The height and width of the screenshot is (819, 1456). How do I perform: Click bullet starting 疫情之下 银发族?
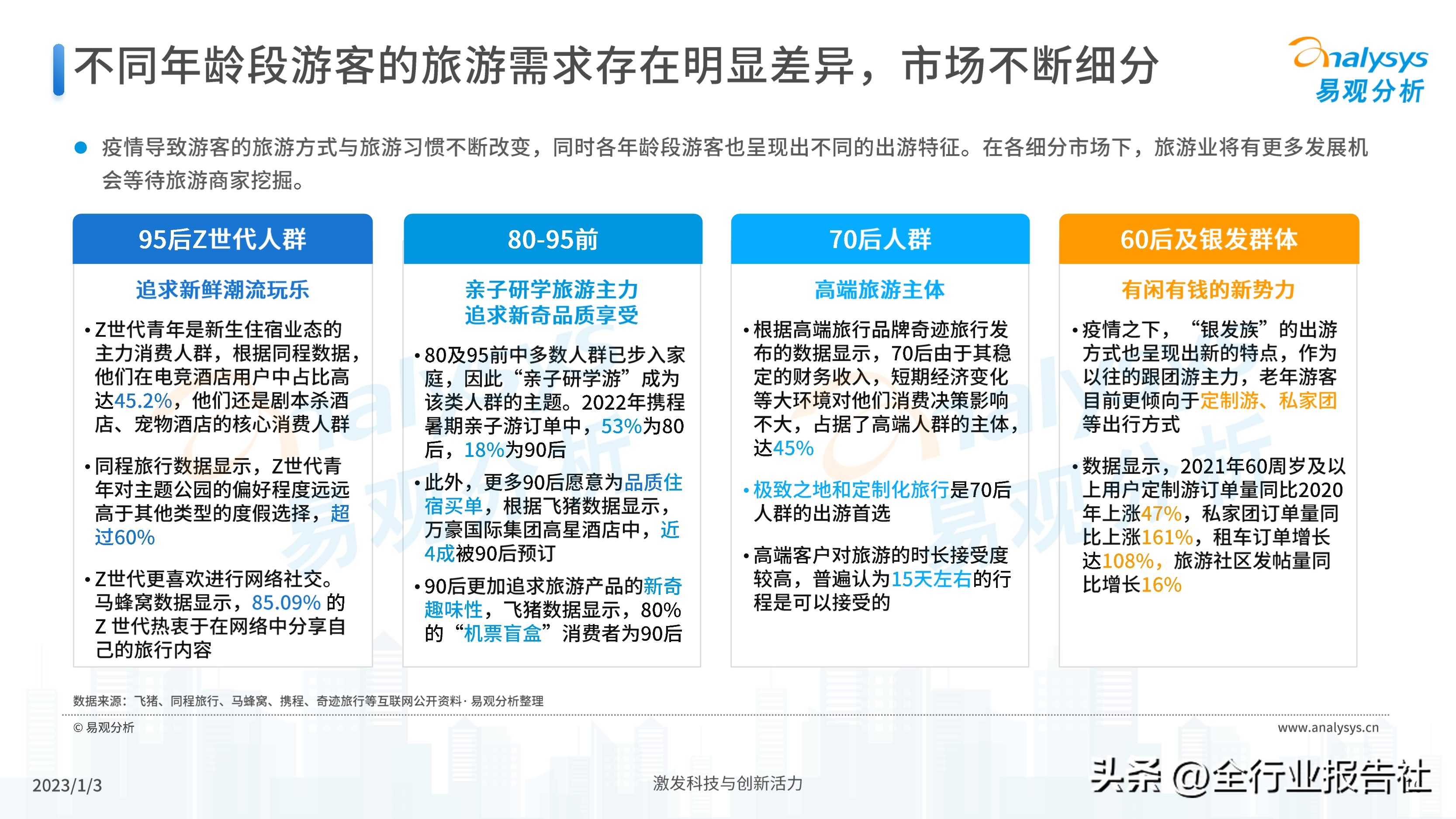pos(1205,377)
